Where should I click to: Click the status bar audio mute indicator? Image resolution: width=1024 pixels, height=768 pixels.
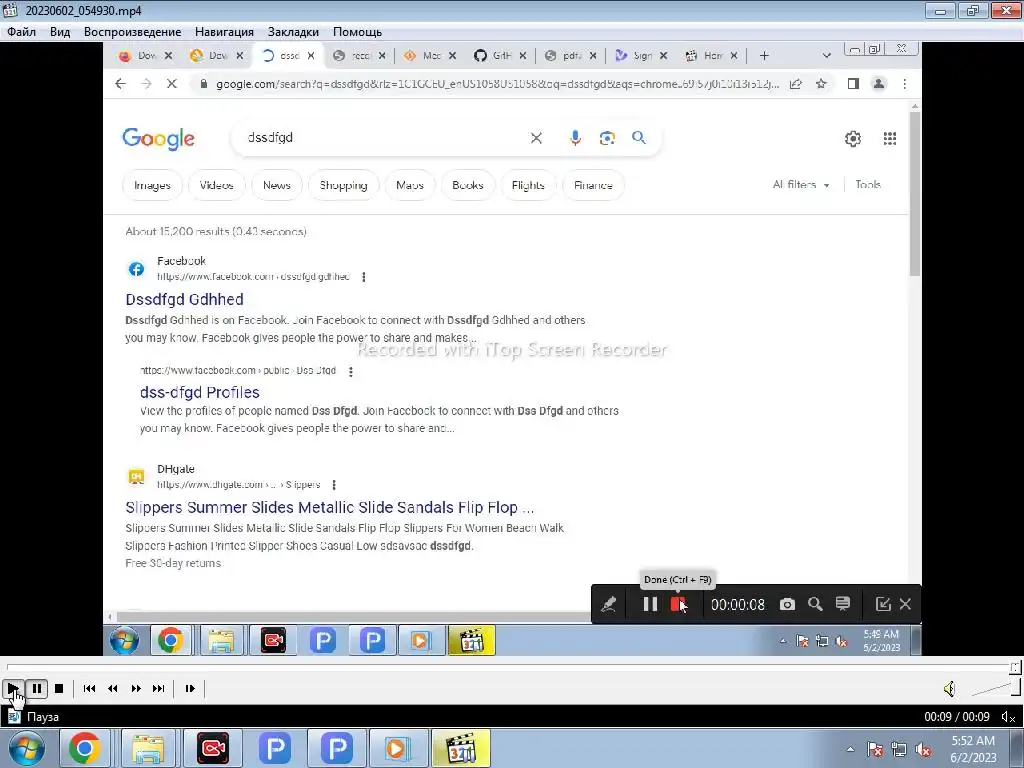(1008, 716)
